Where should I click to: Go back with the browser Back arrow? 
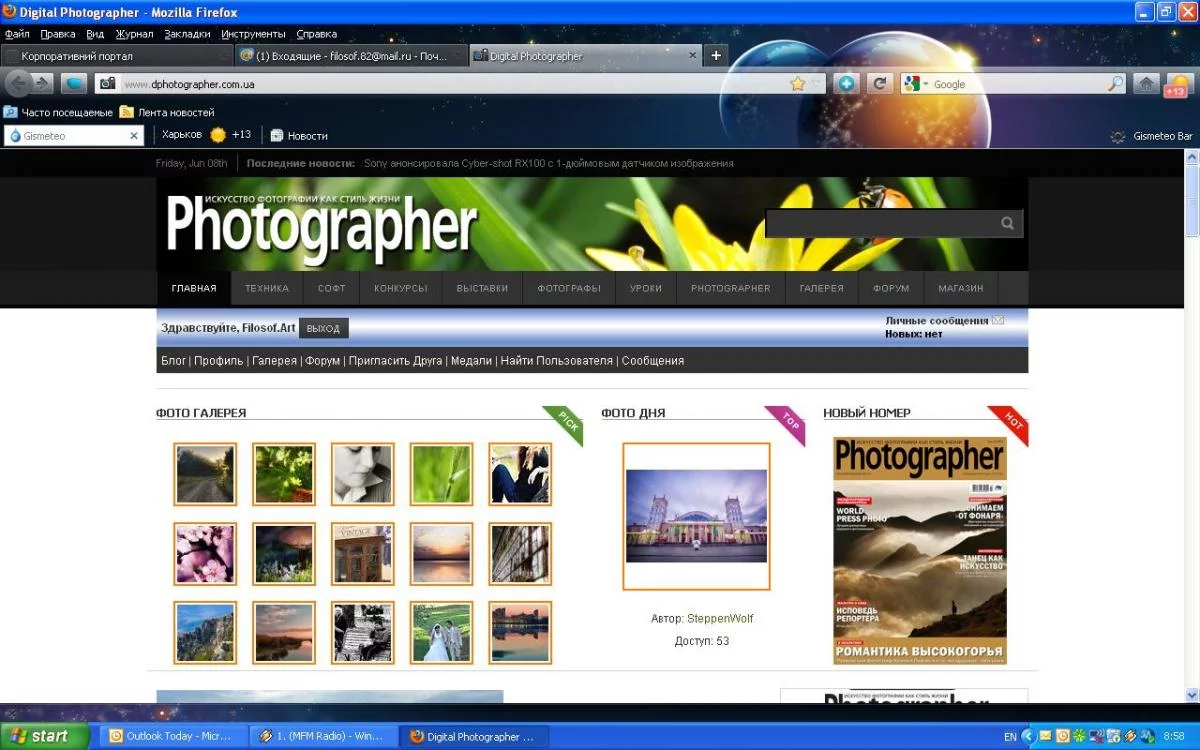17,83
